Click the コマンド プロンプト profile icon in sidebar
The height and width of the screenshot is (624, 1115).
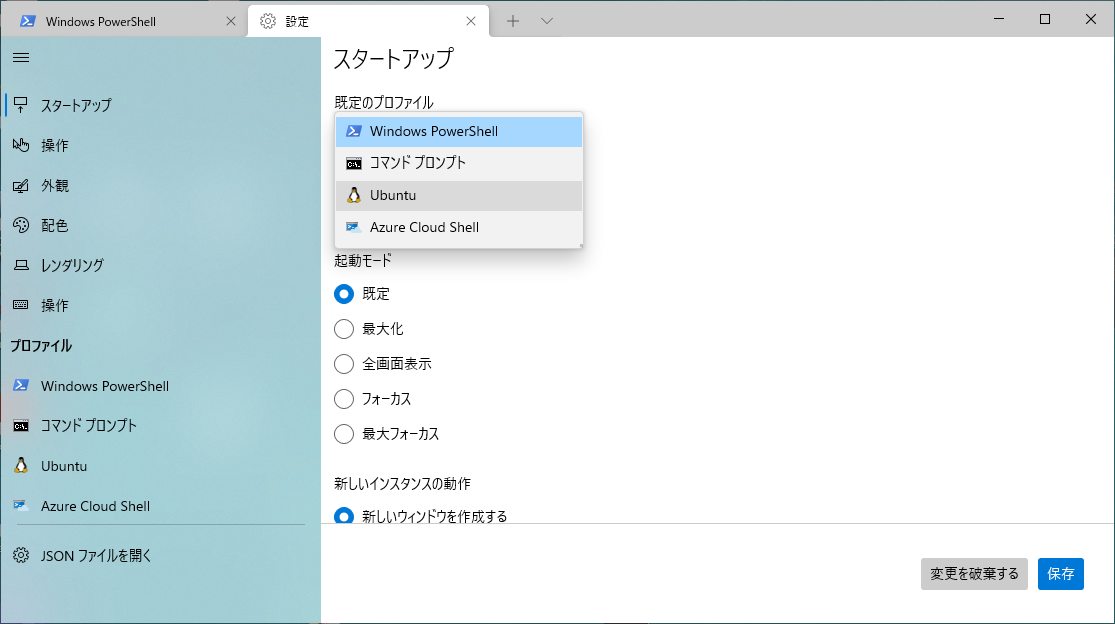click(x=21, y=426)
